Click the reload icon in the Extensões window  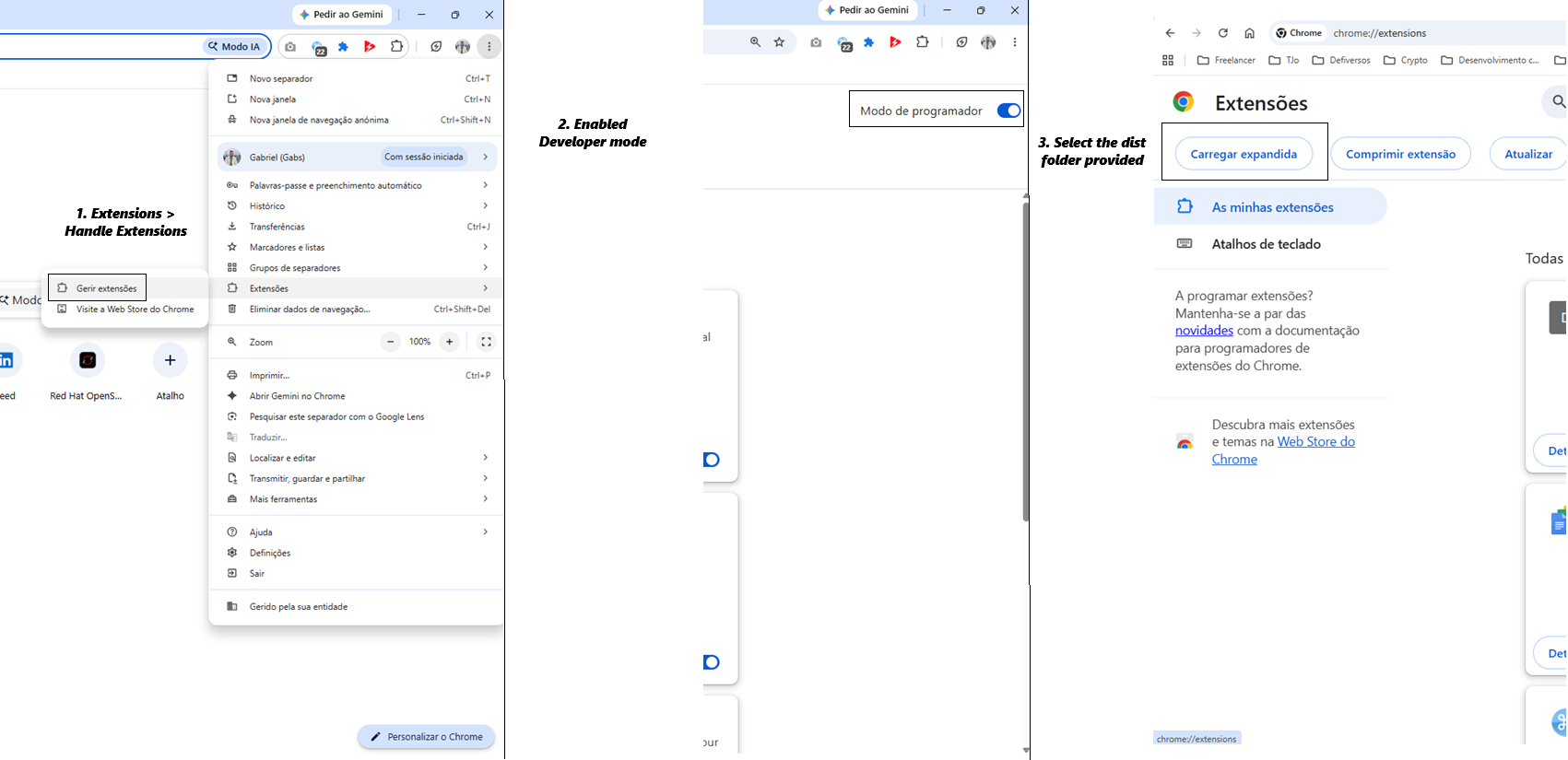pyautogui.click(x=1223, y=33)
